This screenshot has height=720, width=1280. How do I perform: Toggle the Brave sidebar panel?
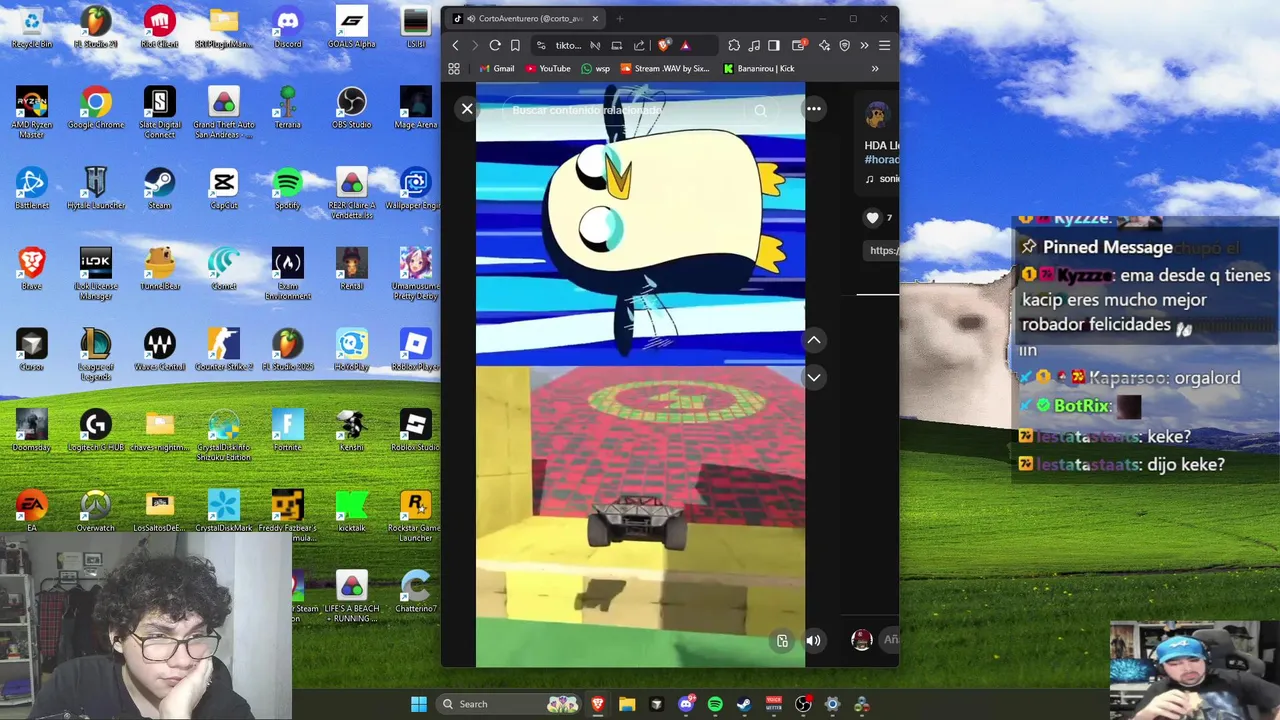774,45
